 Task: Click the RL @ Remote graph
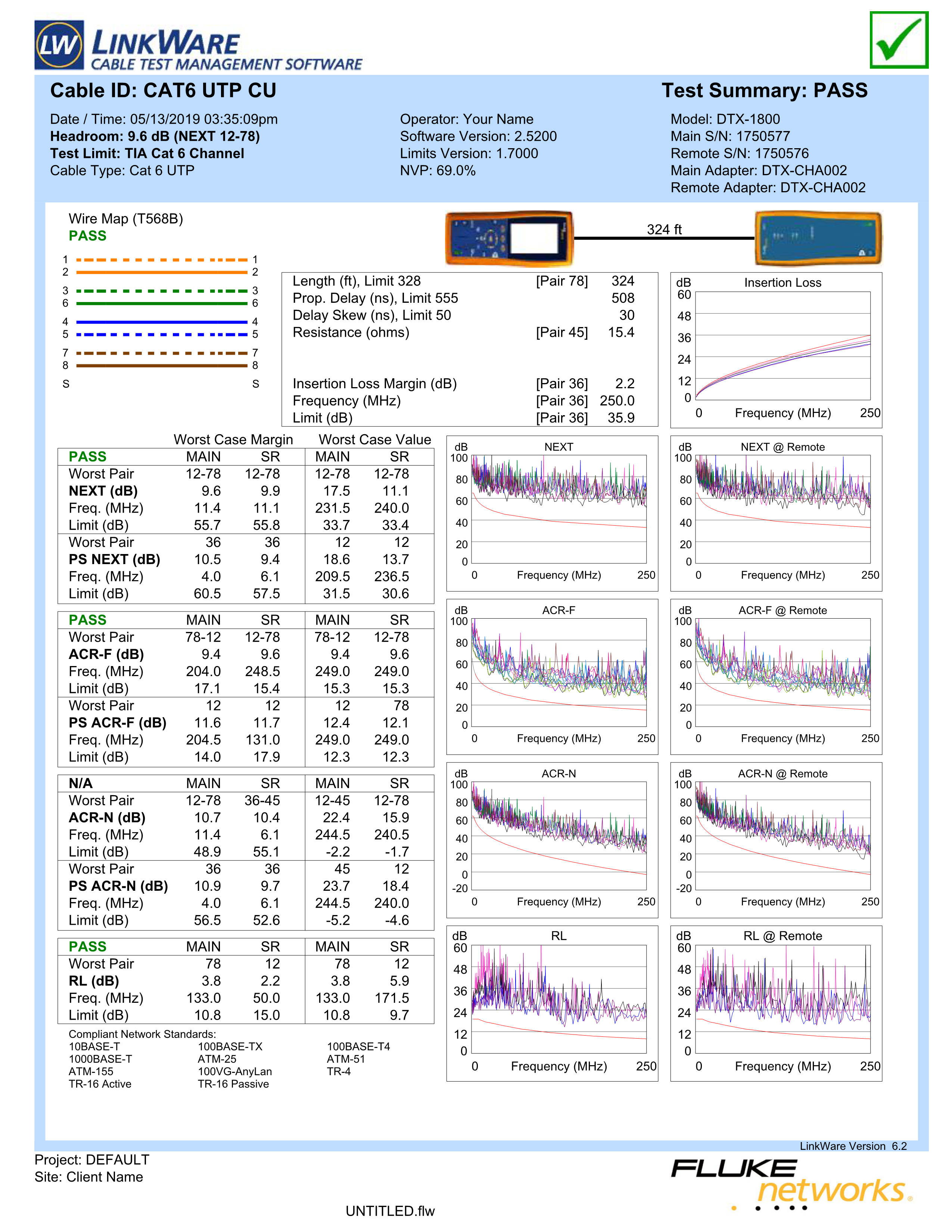tap(782, 998)
